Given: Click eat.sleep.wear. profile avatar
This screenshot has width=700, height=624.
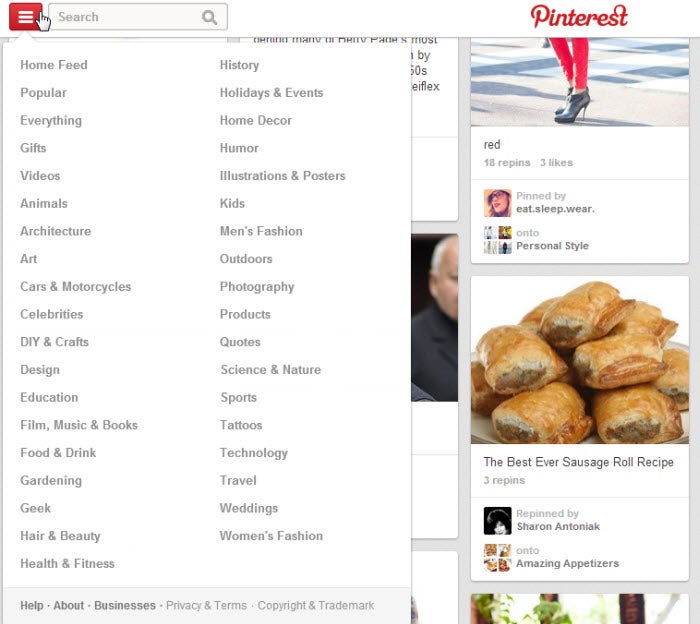Looking at the screenshot, I should tap(497, 203).
